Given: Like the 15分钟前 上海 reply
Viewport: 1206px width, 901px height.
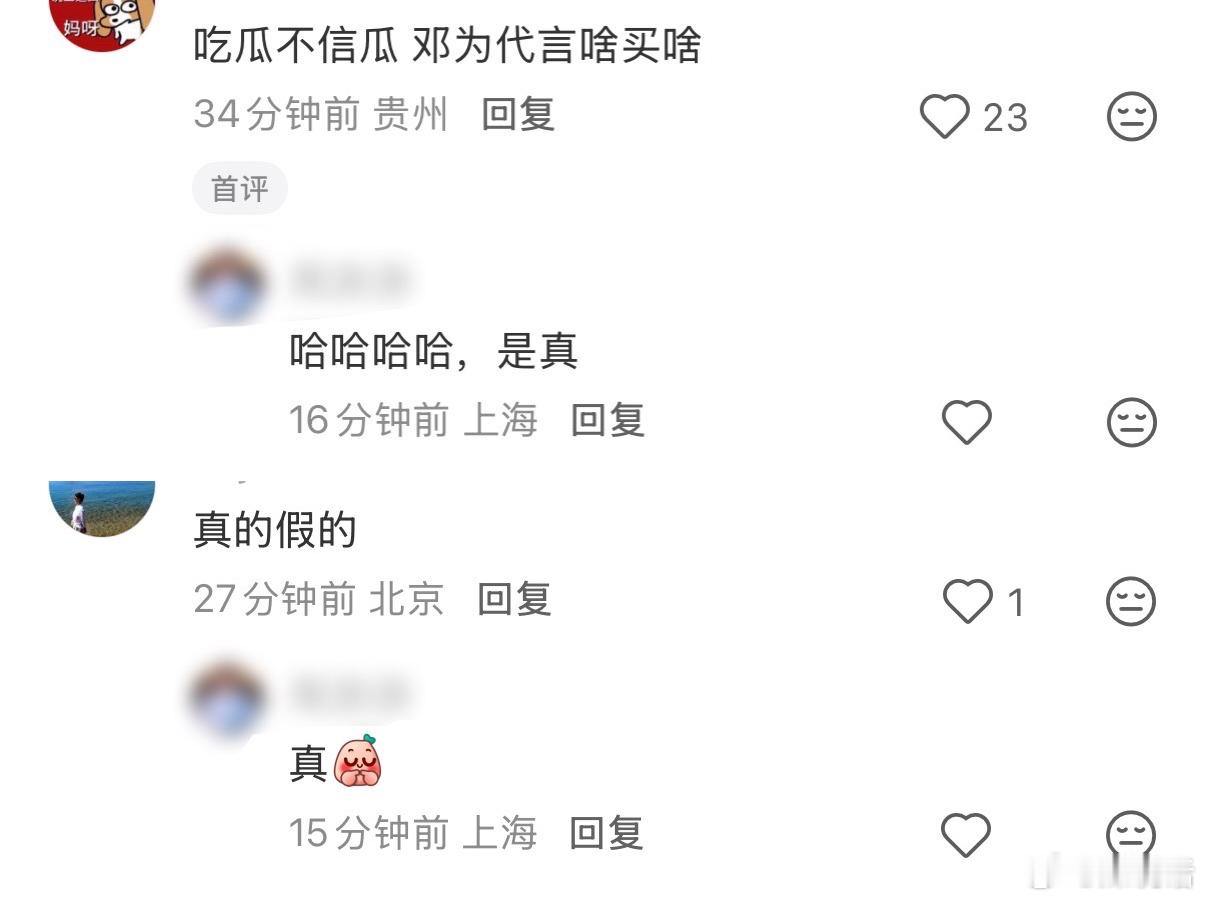Looking at the screenshot, I should tap(967, 835).
